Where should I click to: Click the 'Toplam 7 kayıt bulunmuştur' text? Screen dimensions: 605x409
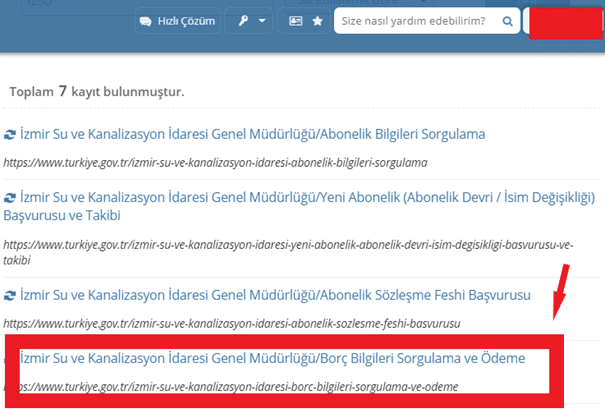point(96,91)
